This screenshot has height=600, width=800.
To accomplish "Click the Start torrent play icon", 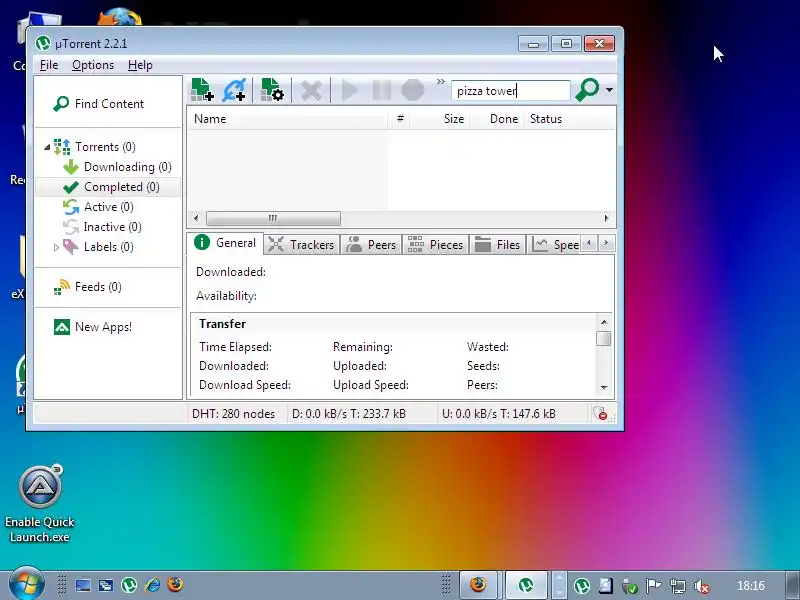I will click(x=350, y=90).
